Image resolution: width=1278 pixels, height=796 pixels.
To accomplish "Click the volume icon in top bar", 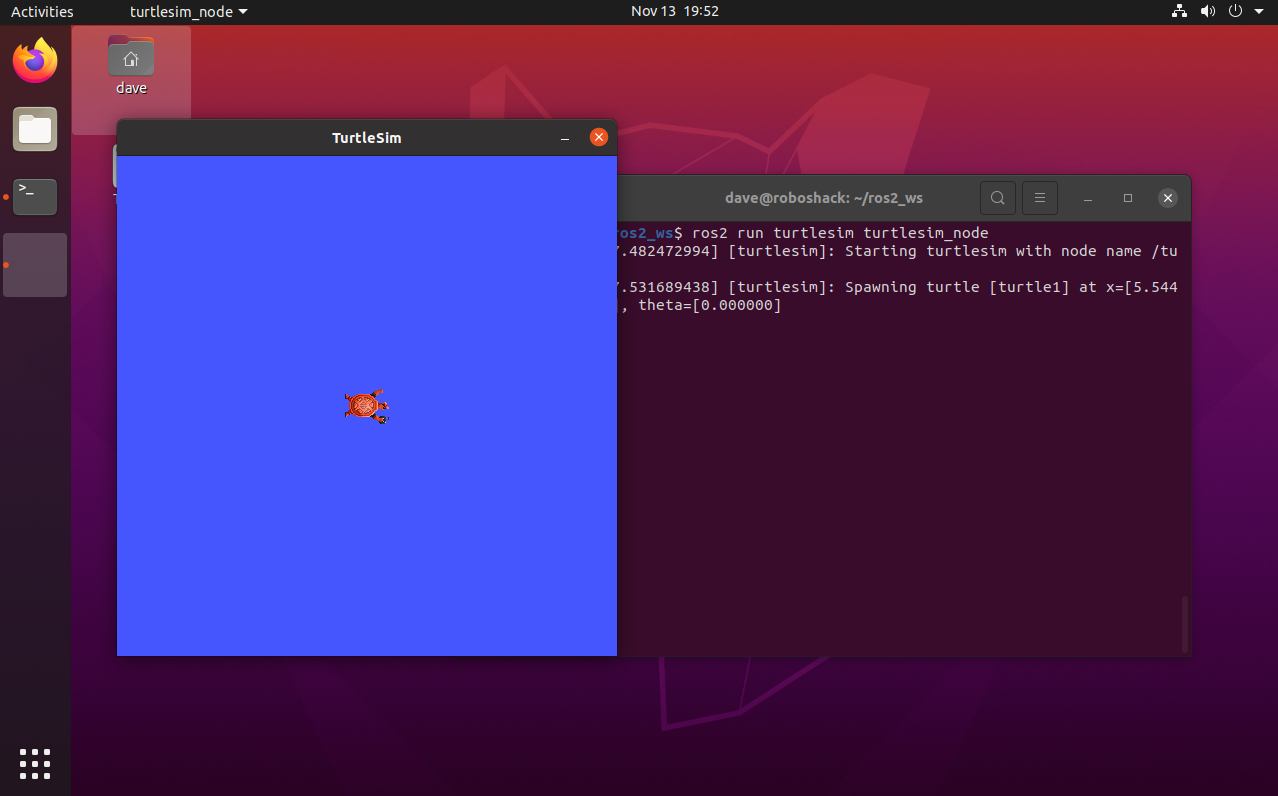I will pyautogui.click(x=1207, y=11).
